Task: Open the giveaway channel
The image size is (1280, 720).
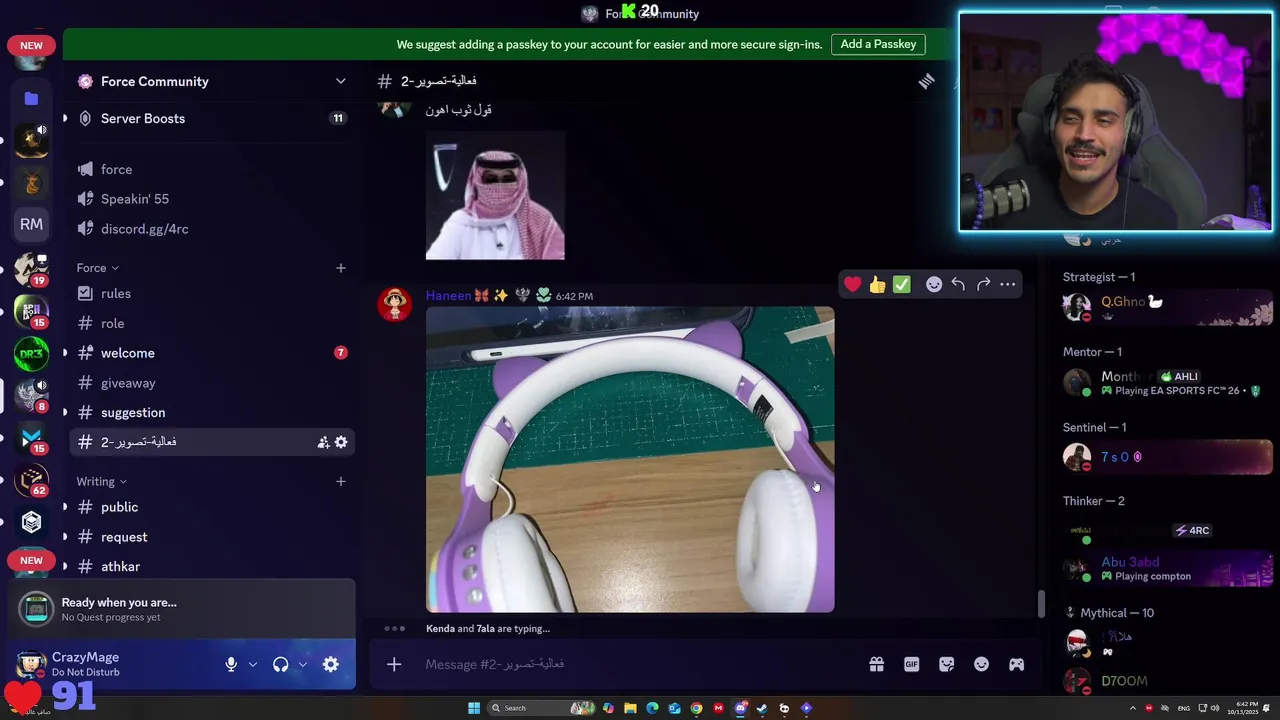Action: 212,383
